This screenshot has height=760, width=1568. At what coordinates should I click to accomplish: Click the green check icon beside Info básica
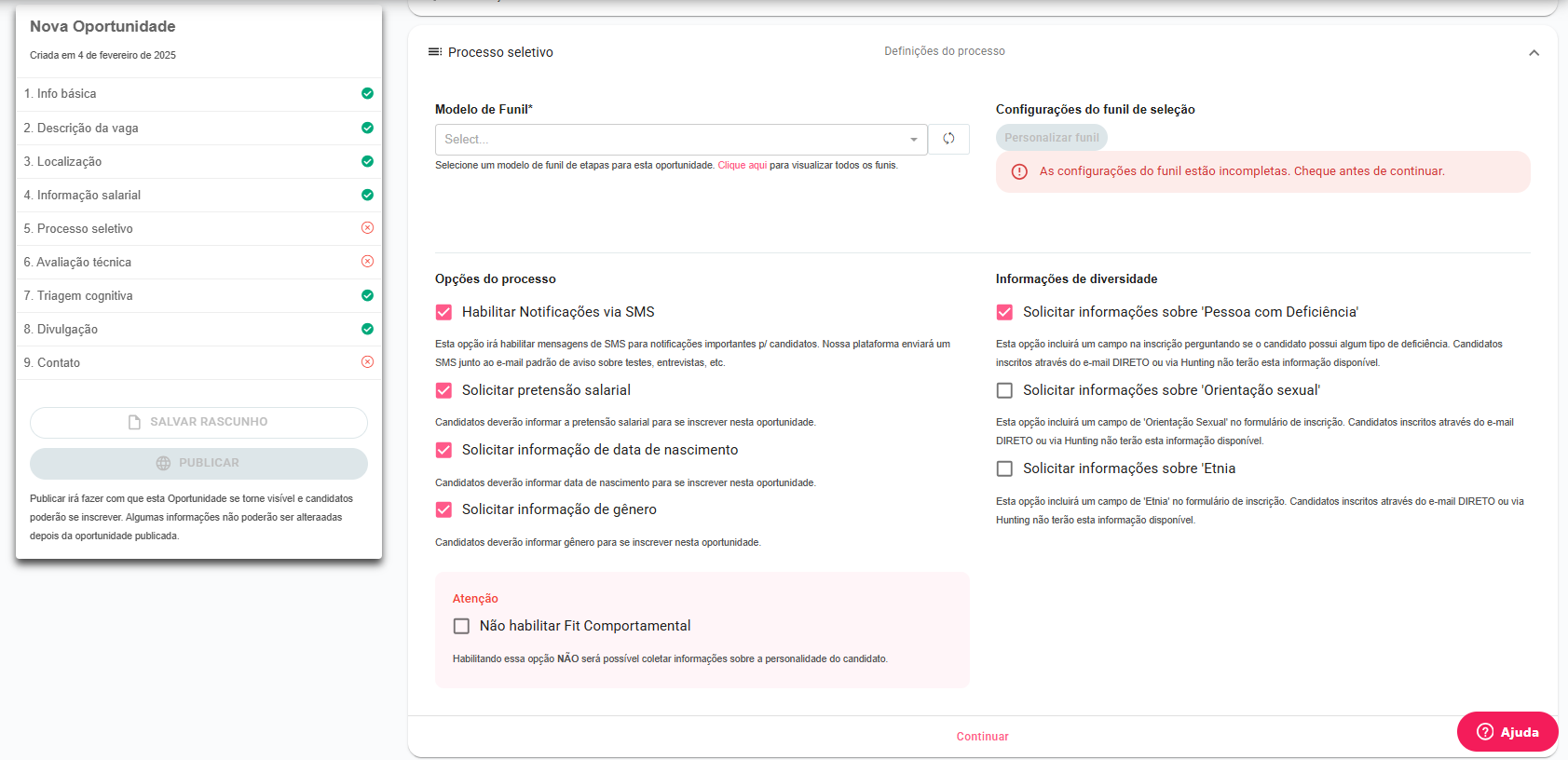tap(367, 93)
